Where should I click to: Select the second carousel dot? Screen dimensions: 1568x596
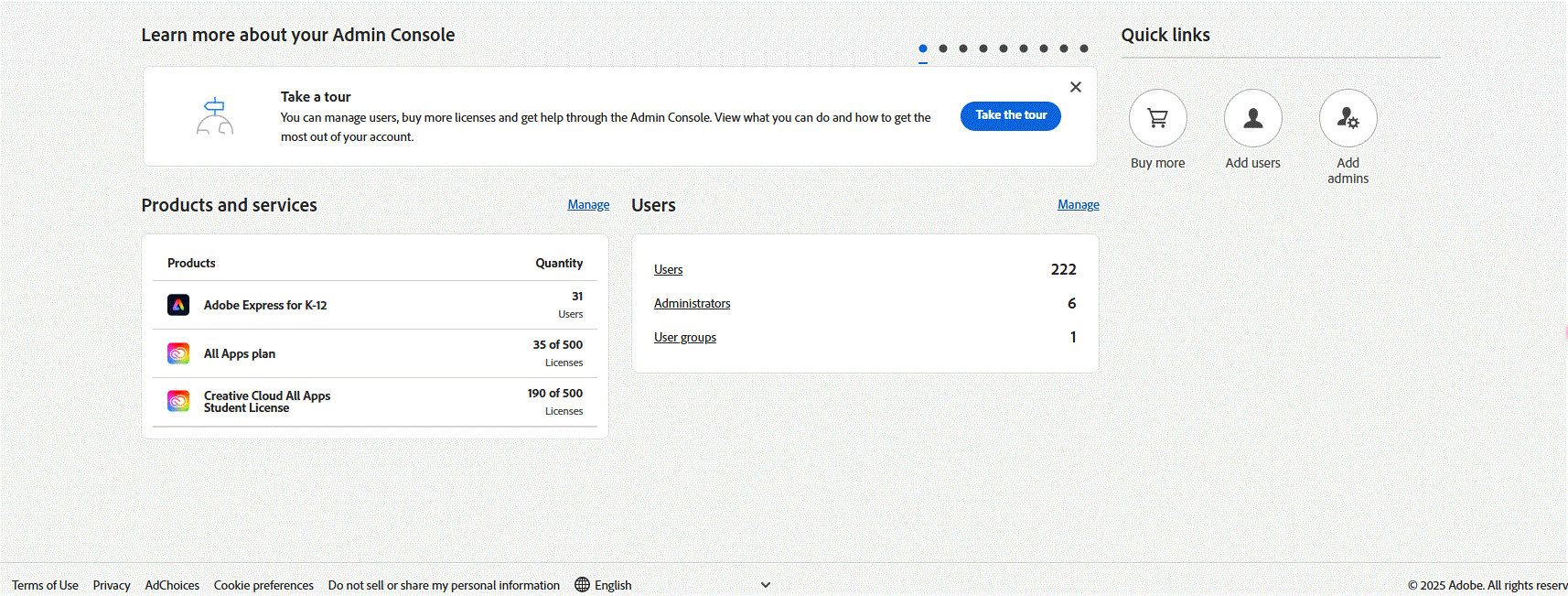coord(943,49)
